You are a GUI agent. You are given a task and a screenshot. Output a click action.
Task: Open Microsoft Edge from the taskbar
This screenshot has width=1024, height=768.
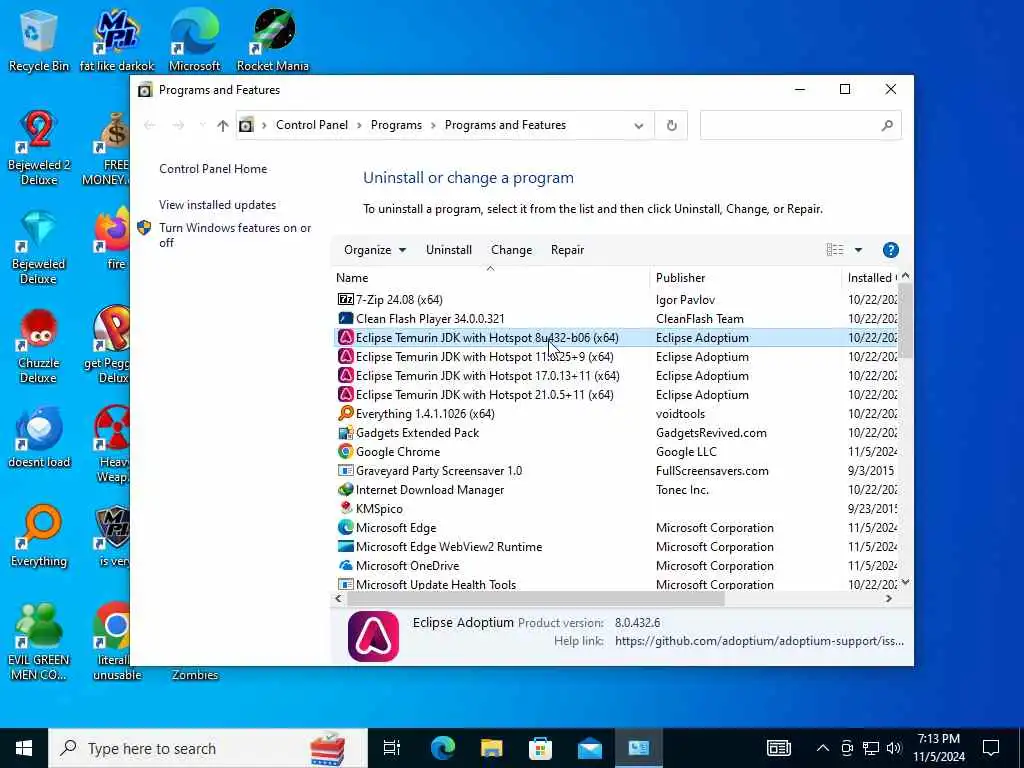443,748
